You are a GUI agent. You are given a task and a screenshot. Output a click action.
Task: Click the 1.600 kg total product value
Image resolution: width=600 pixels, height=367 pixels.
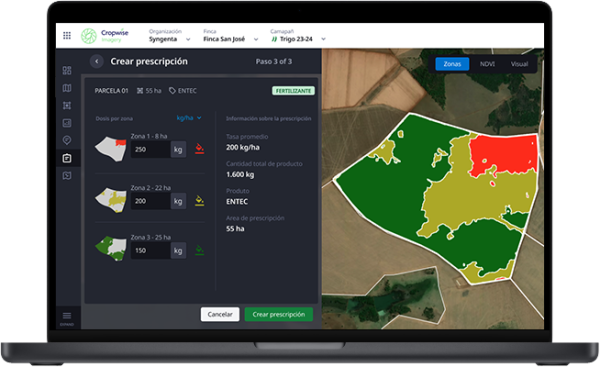240,175
